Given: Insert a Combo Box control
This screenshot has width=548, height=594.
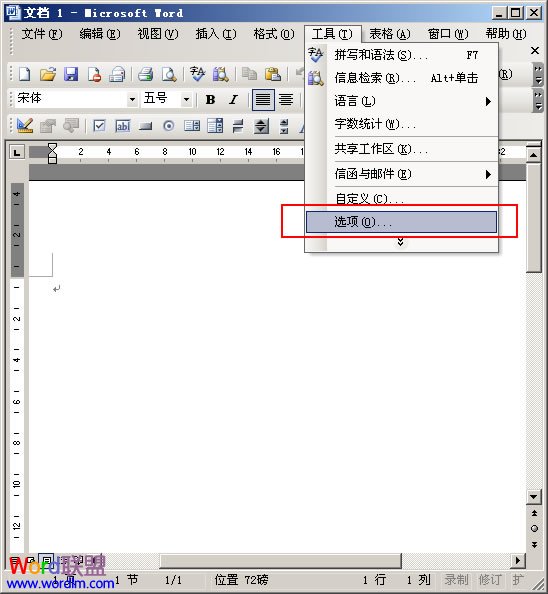Looking at the screenshot, I should [215, 126].
